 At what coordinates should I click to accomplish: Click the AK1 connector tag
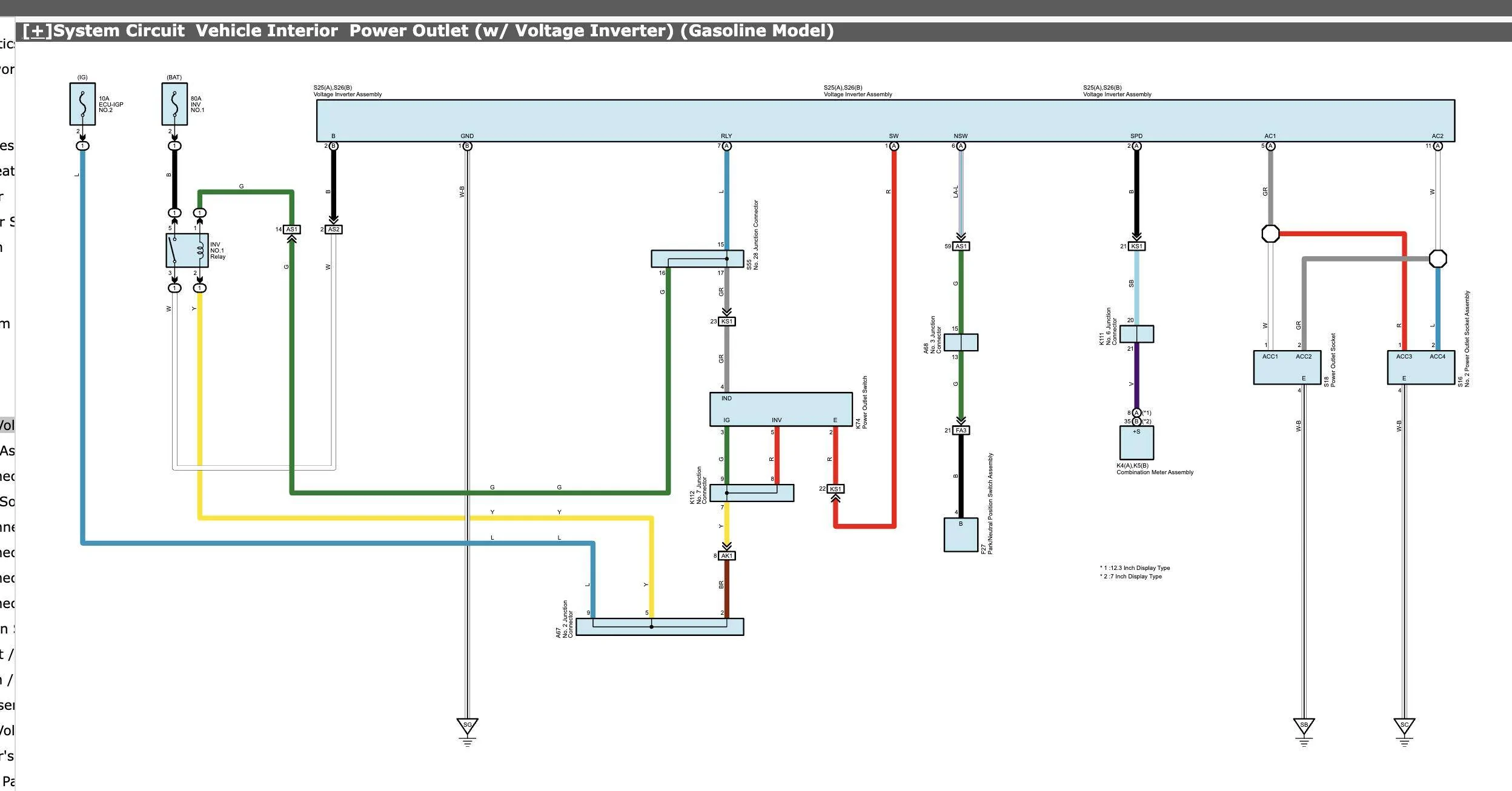726,555
